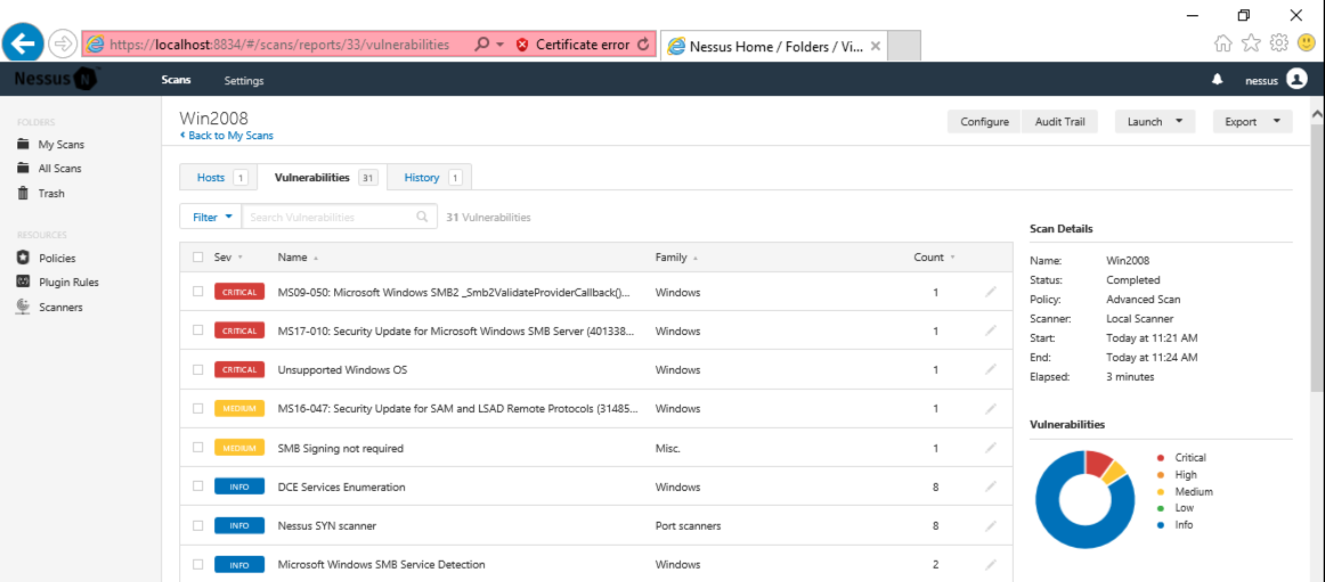The width and height of the screenshot is (1325, 582).
Task: Expand the Launch dropdown arrow
Action: [x=1178, y=122]
